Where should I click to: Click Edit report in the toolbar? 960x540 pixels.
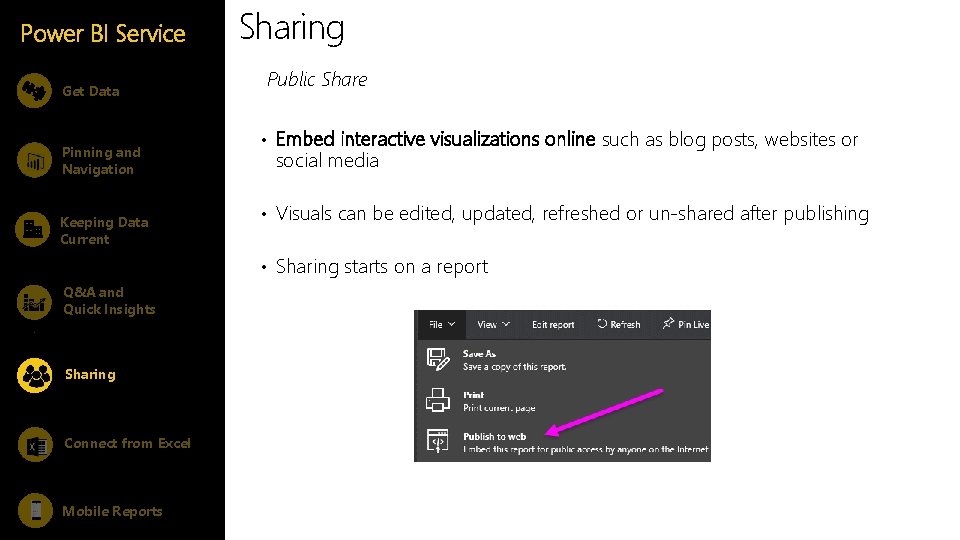tap(553, 324)
